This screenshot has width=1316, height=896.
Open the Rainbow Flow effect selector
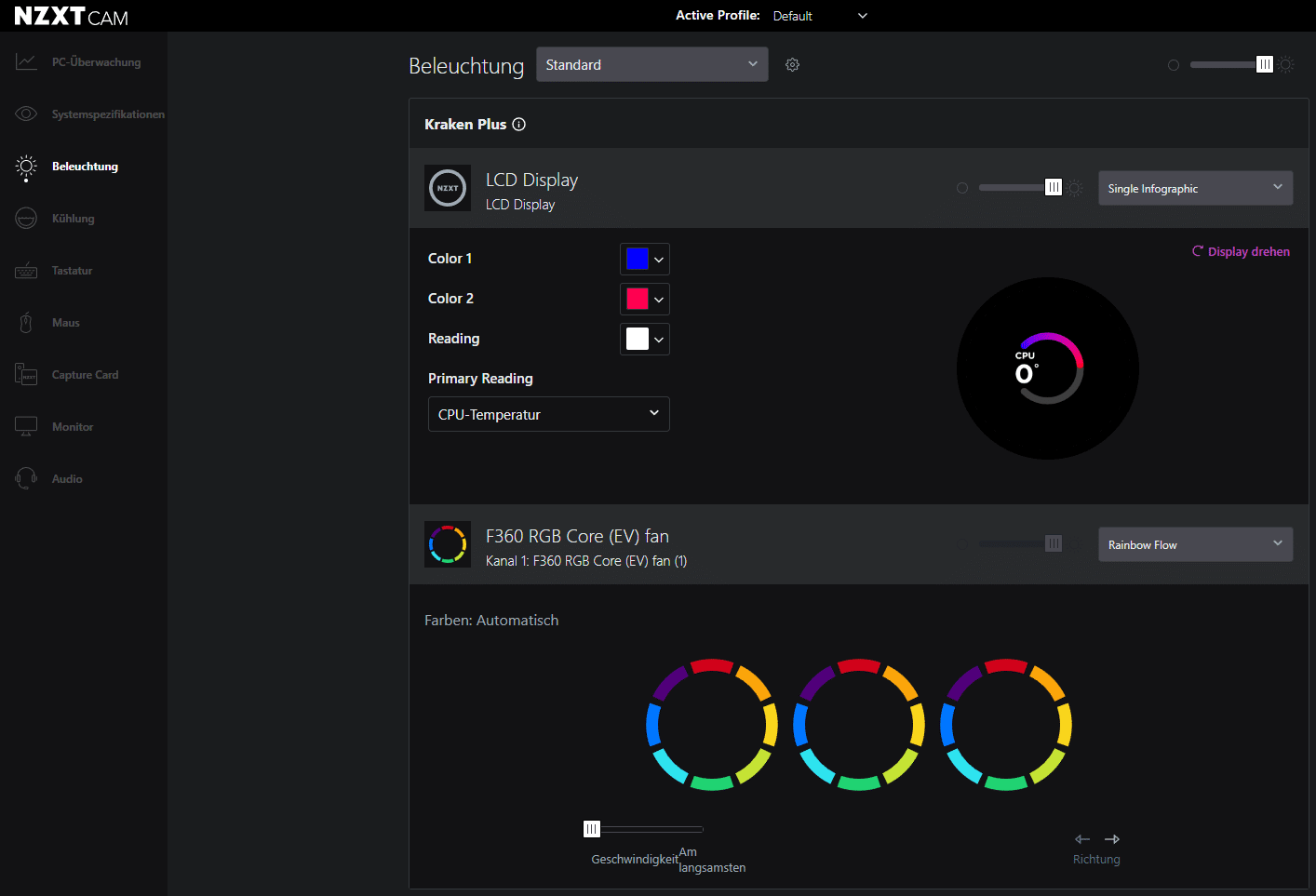pos(1195,544)
